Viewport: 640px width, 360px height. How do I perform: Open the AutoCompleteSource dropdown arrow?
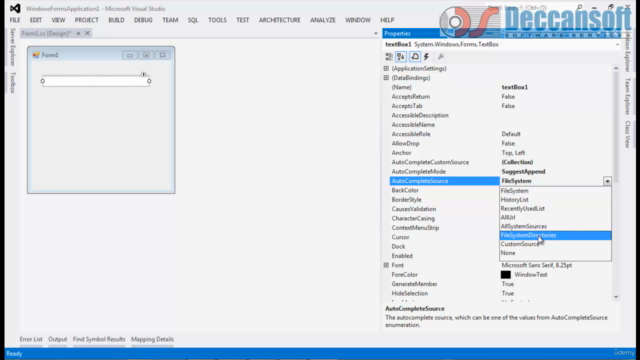click(x=607, y=181)
